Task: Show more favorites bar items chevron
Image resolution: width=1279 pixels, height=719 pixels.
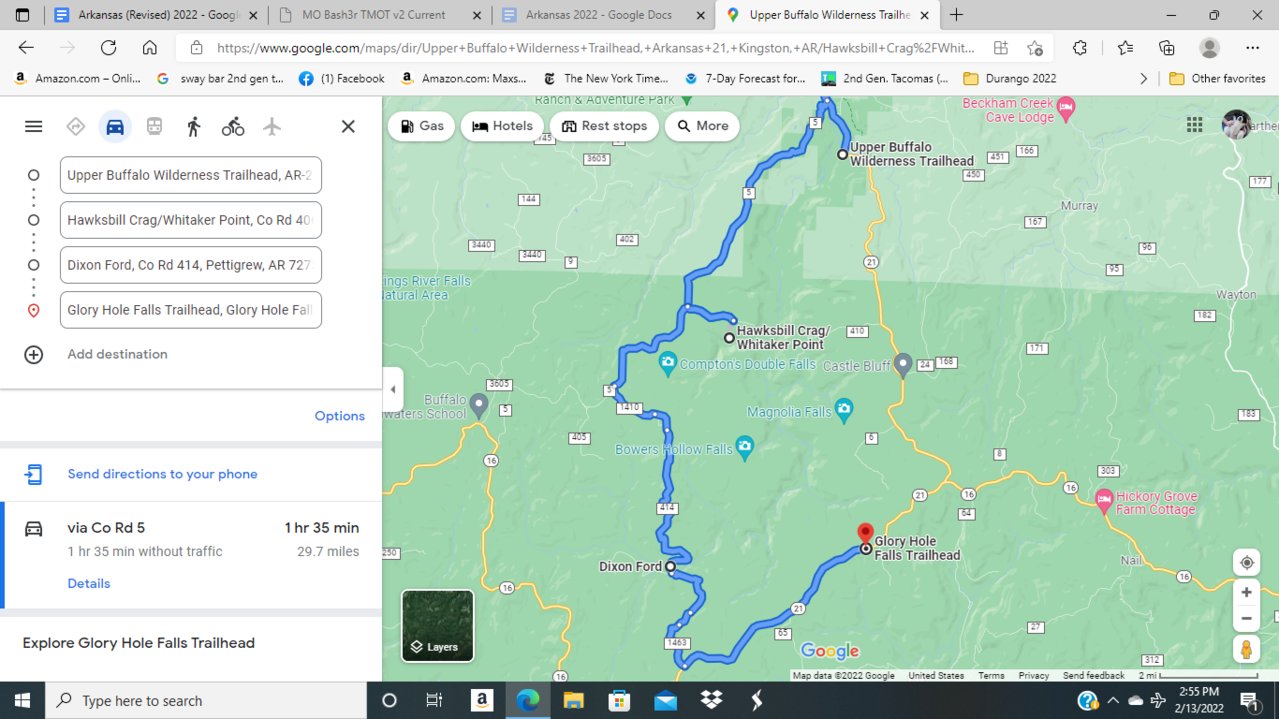Action: pos(1144,78)
